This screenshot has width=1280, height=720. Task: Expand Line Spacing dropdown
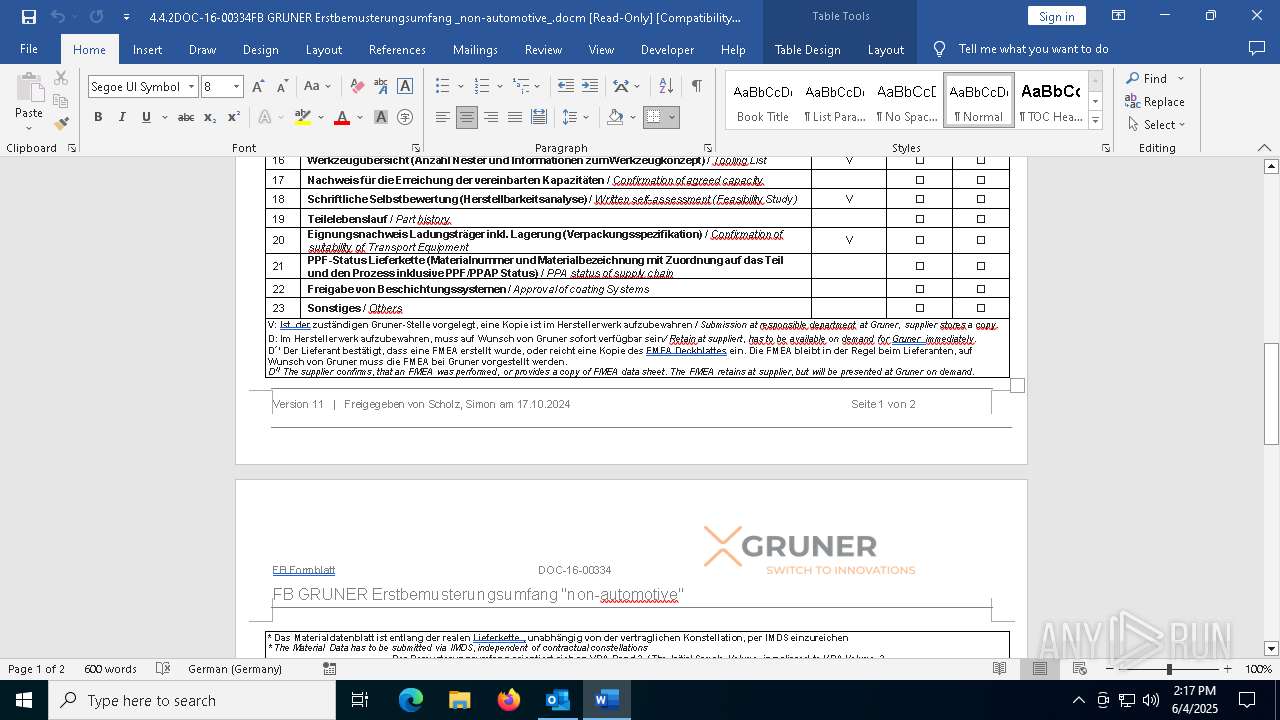pyautogui.click(x=585, y=117)
